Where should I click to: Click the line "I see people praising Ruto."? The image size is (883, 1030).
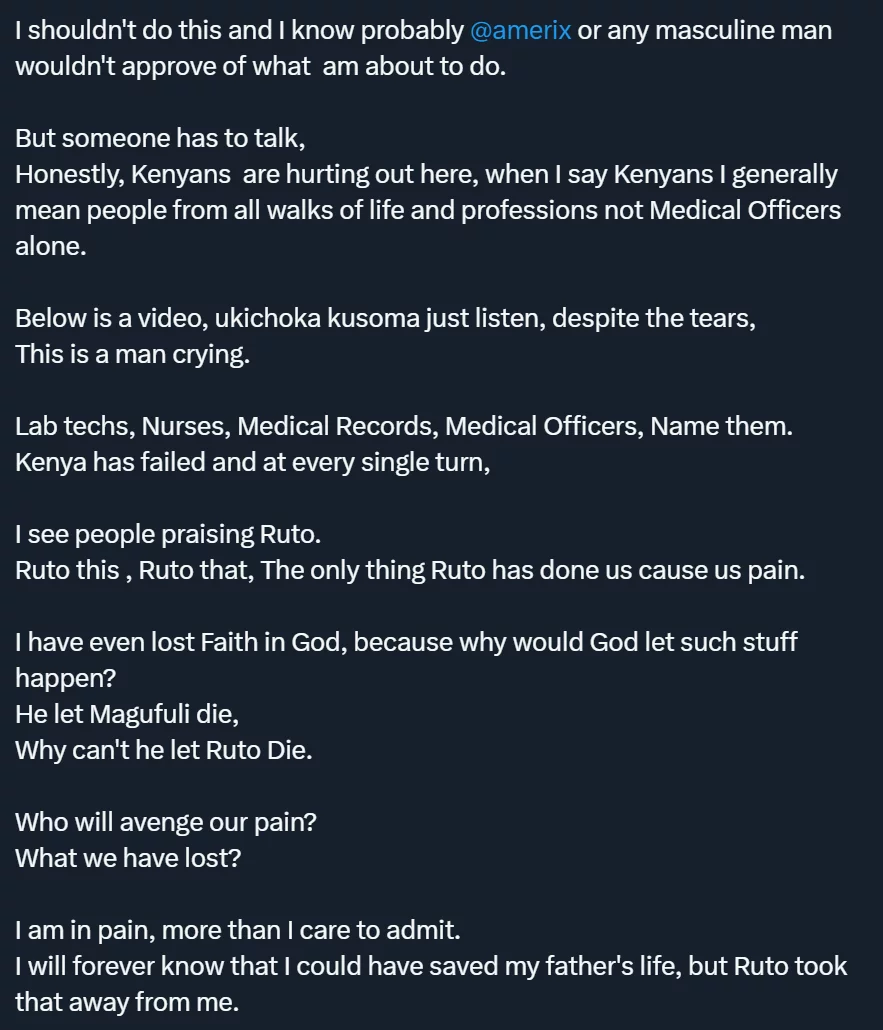click(168, 534)
